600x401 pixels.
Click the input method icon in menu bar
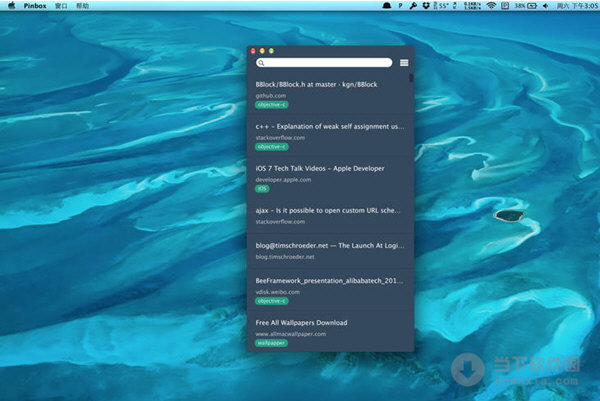505,5
